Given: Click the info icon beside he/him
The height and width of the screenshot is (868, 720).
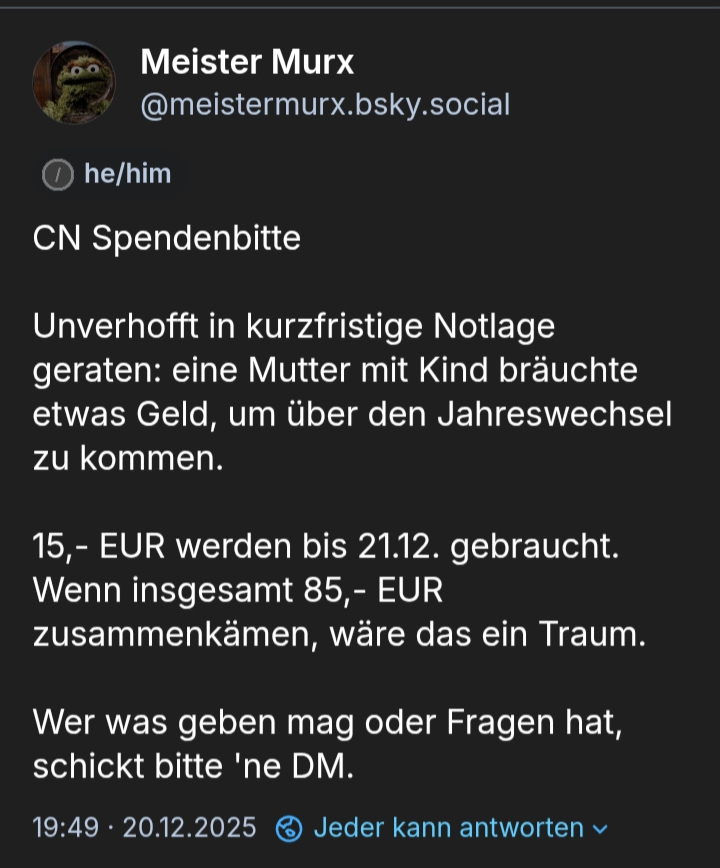Looking at the screenshot, I should tap(58, 175).
